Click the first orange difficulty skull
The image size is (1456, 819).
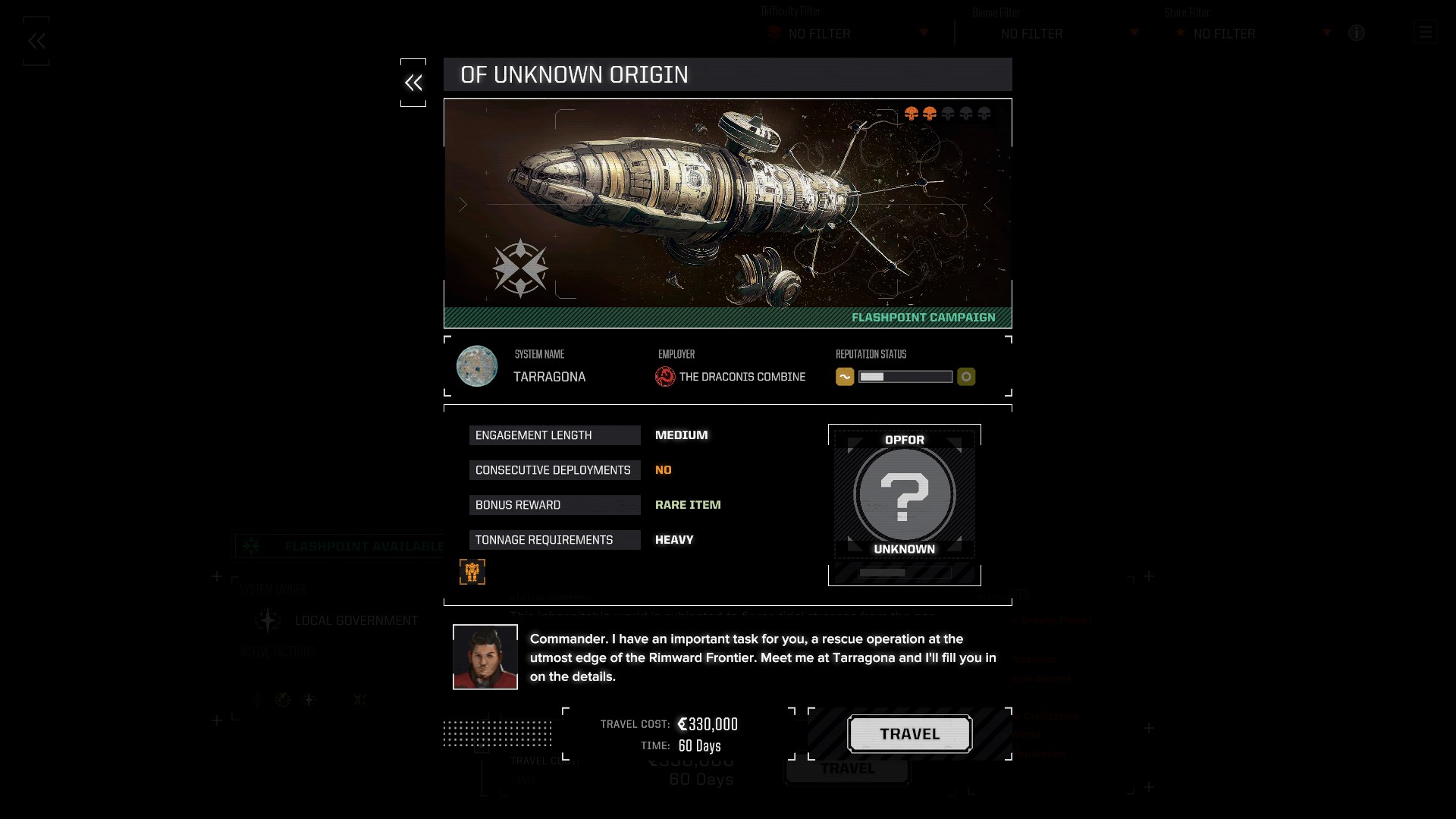pyautogui.click(x=912, y=114)
